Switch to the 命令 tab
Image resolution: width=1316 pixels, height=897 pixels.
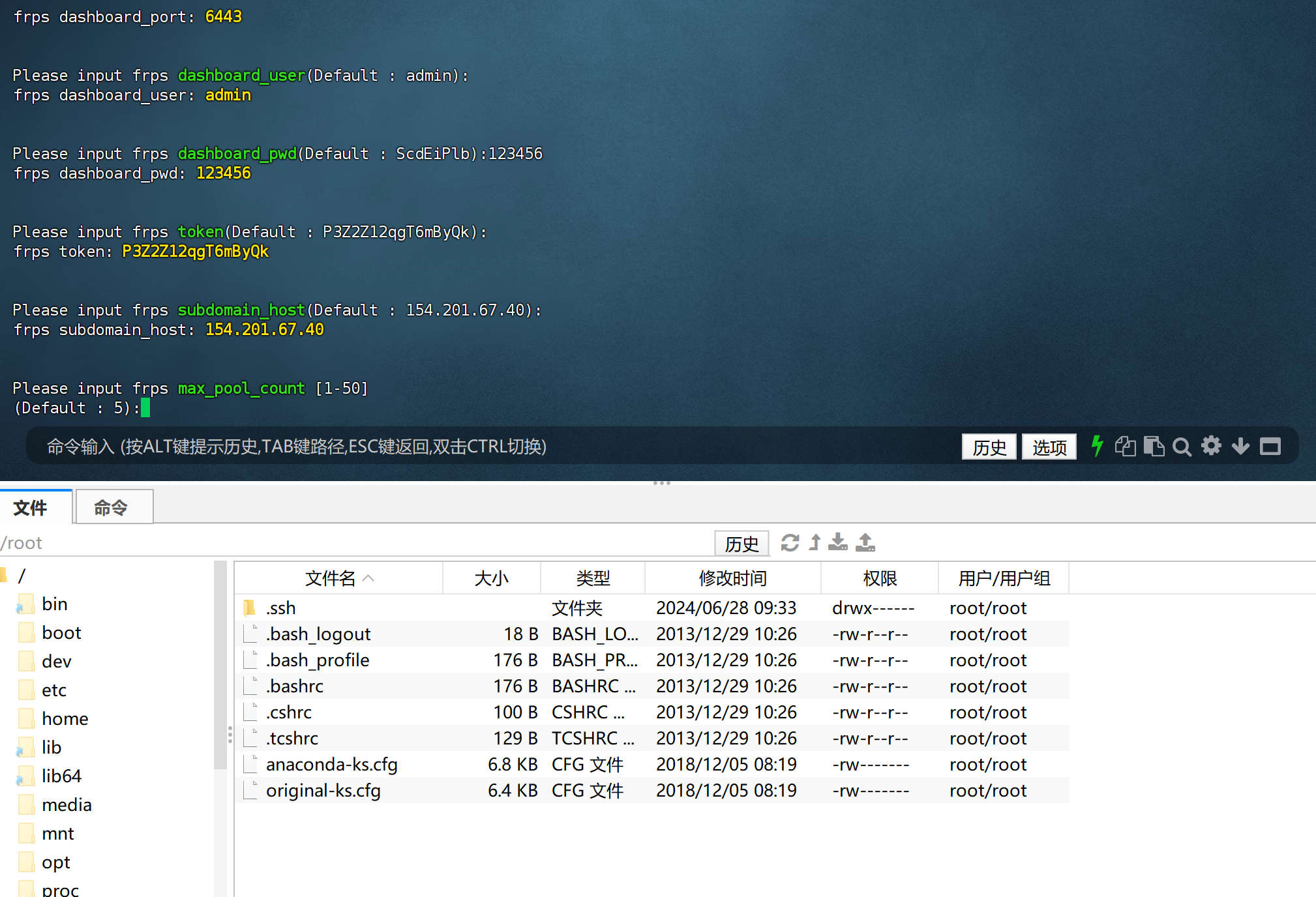pos(113,507)
